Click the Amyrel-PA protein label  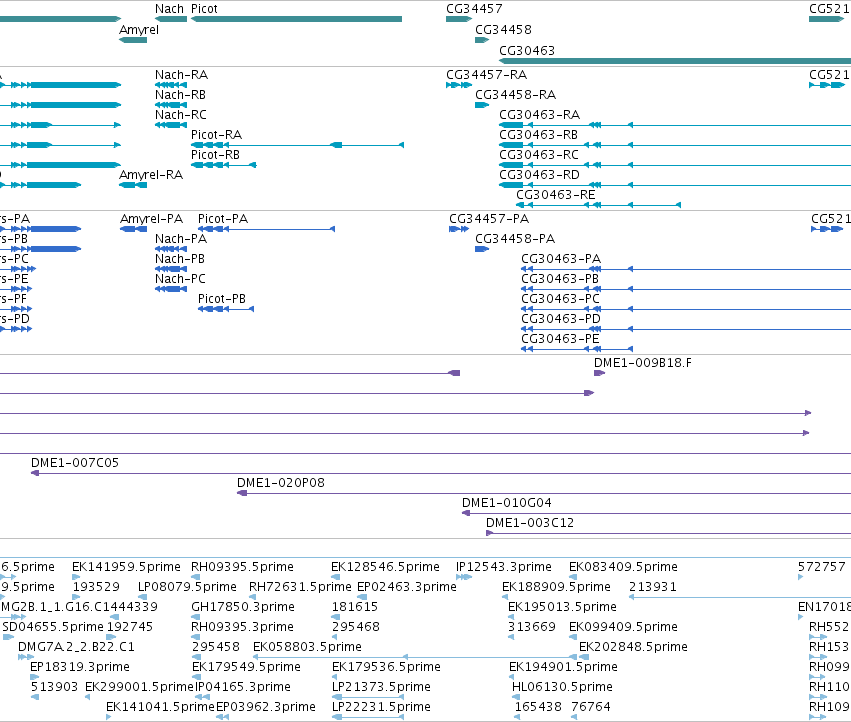click(151, 218)
